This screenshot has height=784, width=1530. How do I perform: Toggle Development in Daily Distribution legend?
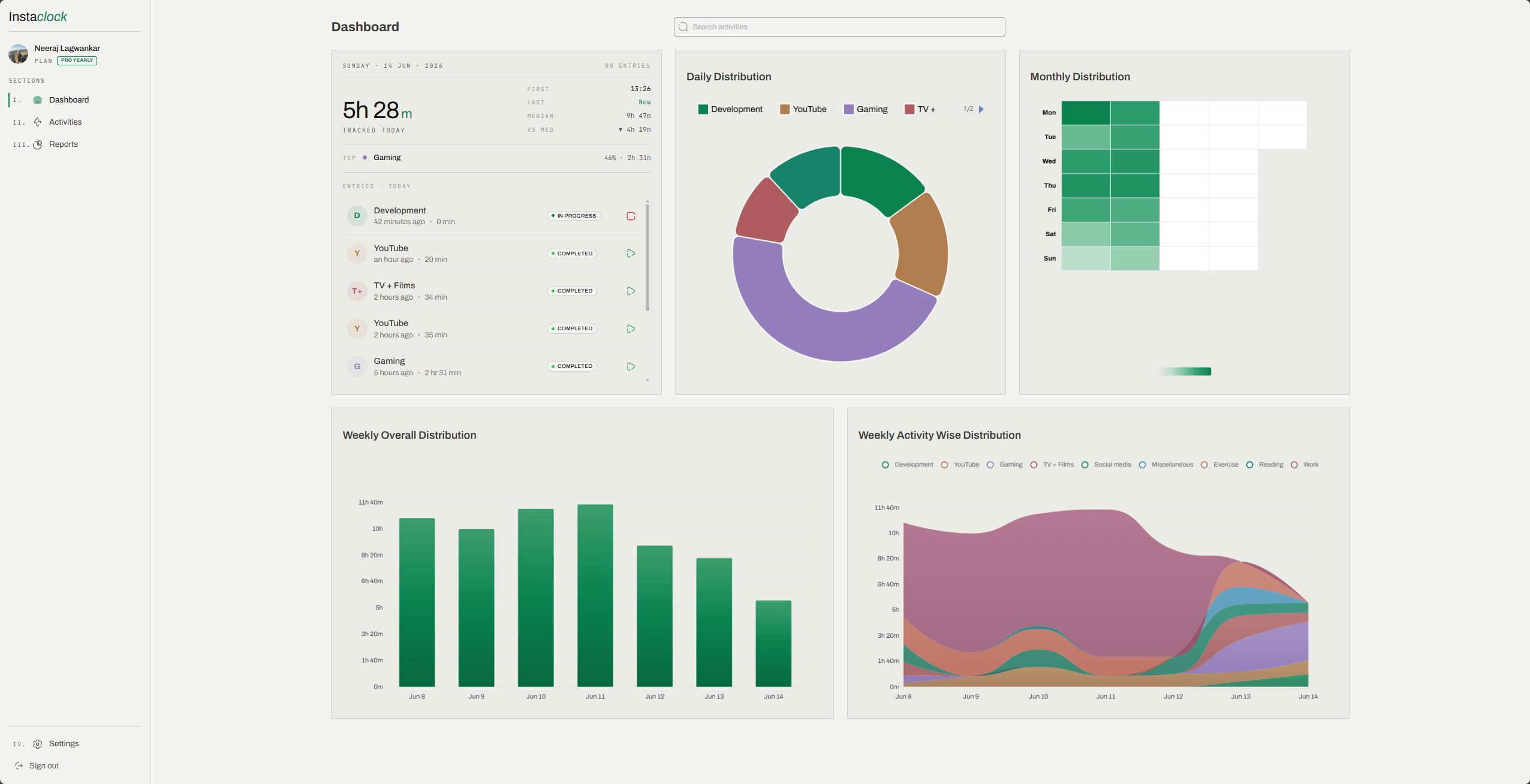pos(730,109)
